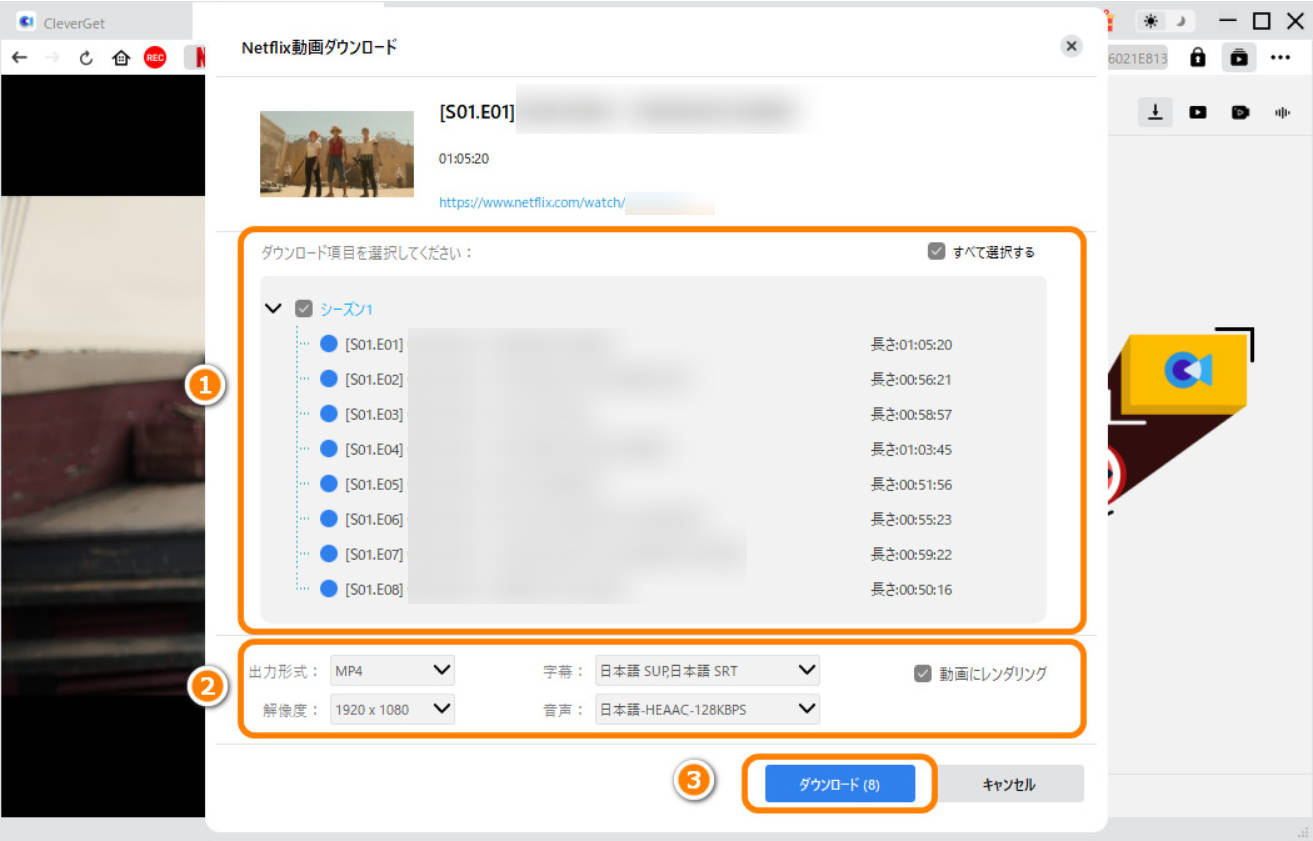The width and height of the screenshot is (1313, 841).
Task: Toggle the 動画にレンダリング checkbox
Action: click(x=923, y=674)
